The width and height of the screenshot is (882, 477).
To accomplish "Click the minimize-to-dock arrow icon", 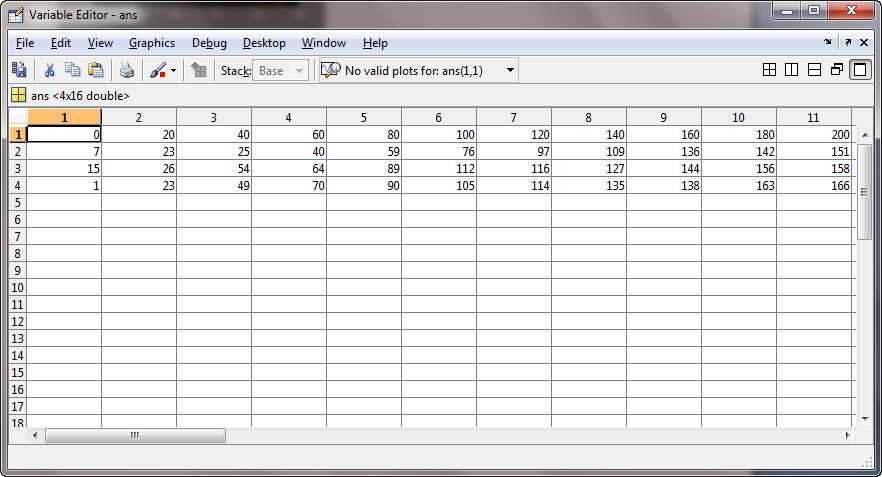I will [827, 42].
